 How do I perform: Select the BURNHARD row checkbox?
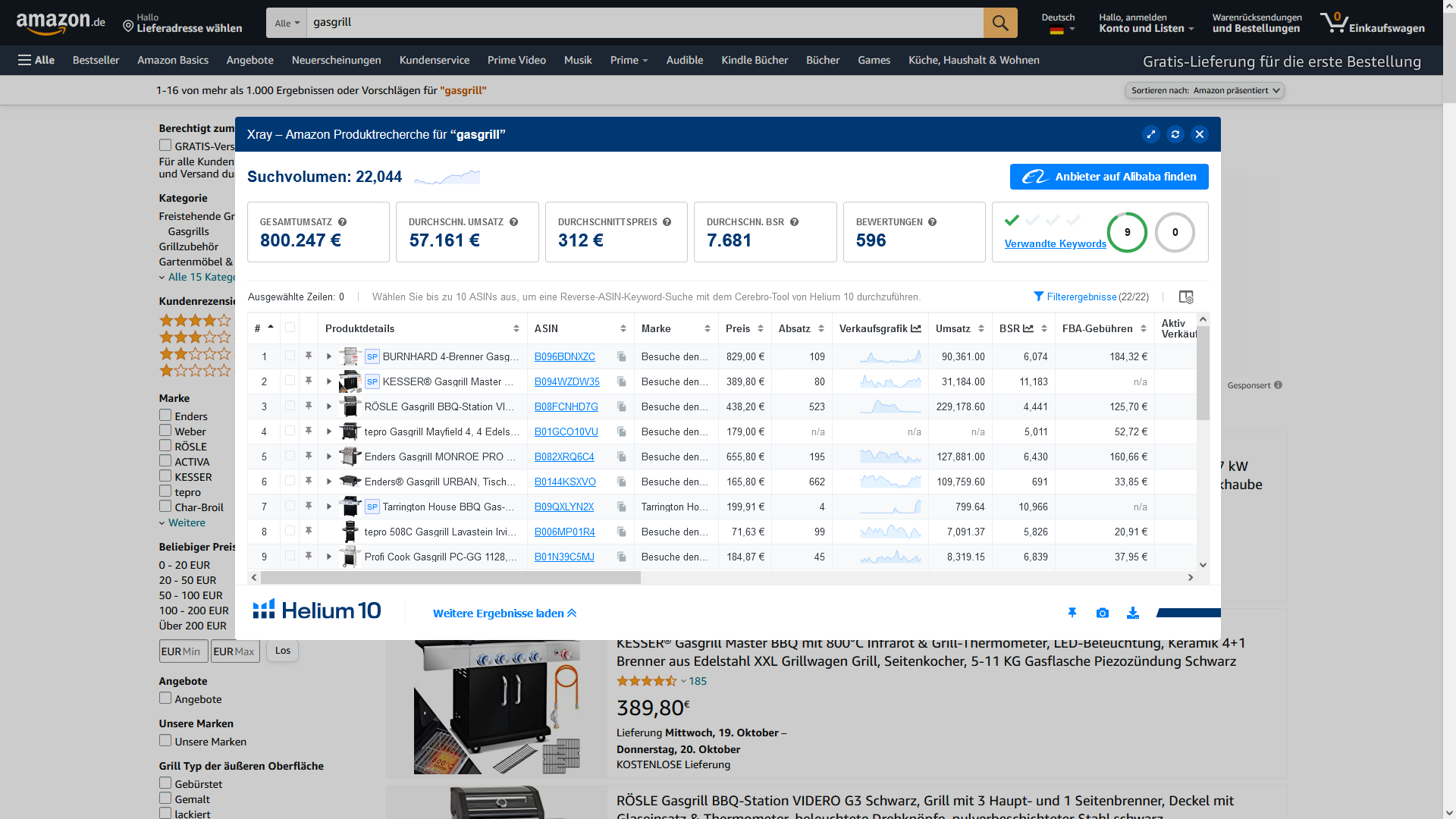pyautogui.click(x=290, y=356)
